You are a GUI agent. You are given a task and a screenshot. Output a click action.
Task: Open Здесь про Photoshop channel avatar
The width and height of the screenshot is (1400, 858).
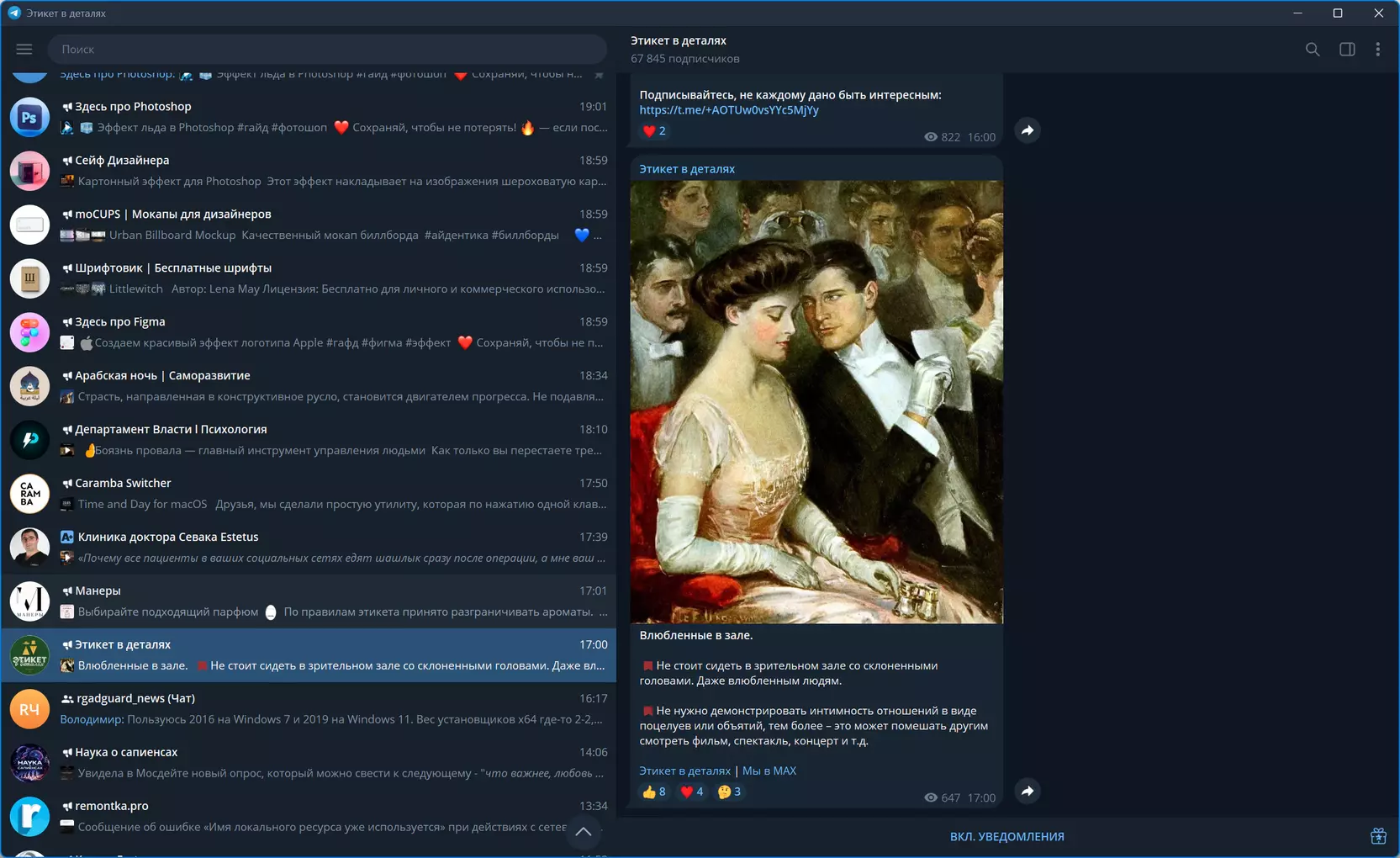tap(29, 117)
